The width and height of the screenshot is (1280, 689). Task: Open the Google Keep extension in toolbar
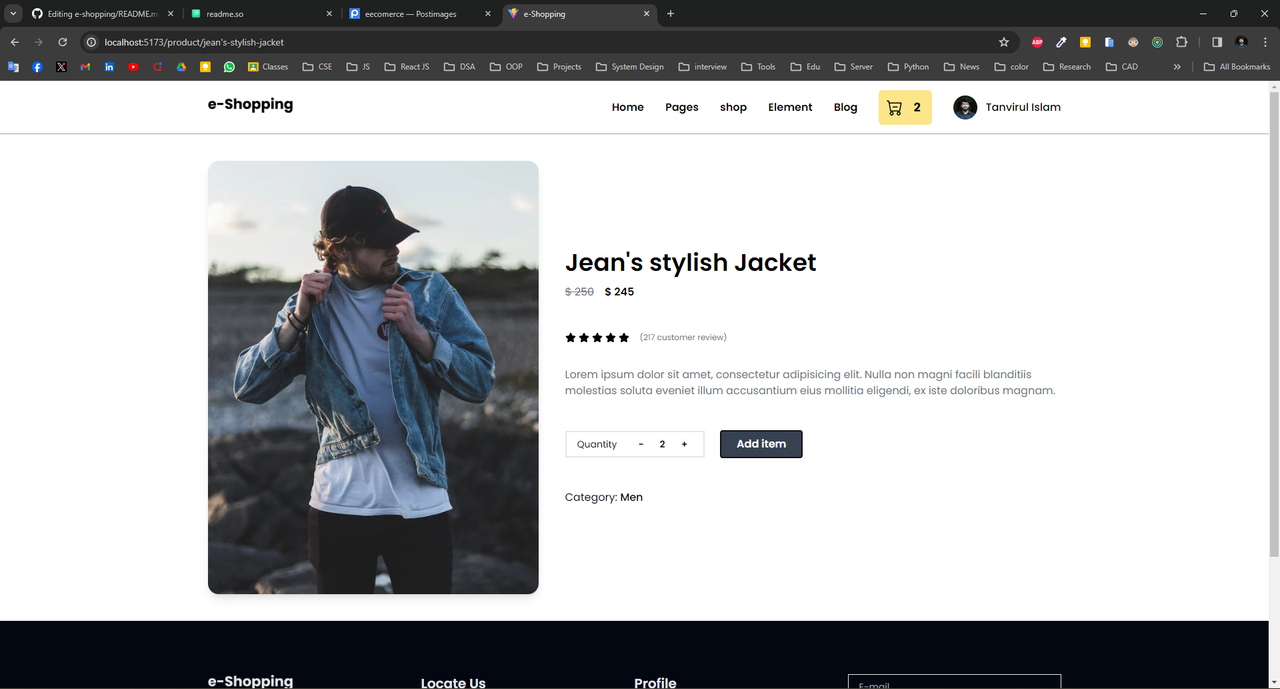click(x=1085, y=42)
